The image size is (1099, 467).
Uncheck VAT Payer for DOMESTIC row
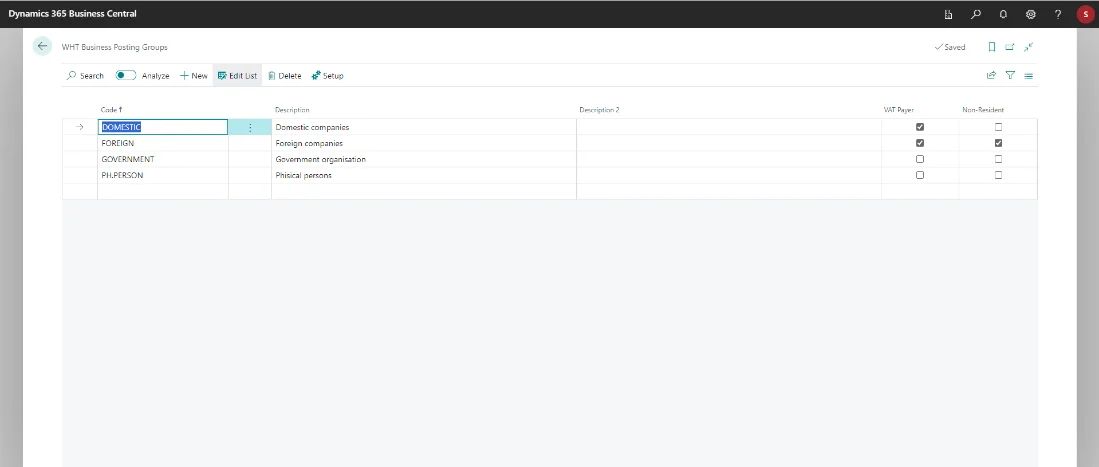[x=920, y=127]
